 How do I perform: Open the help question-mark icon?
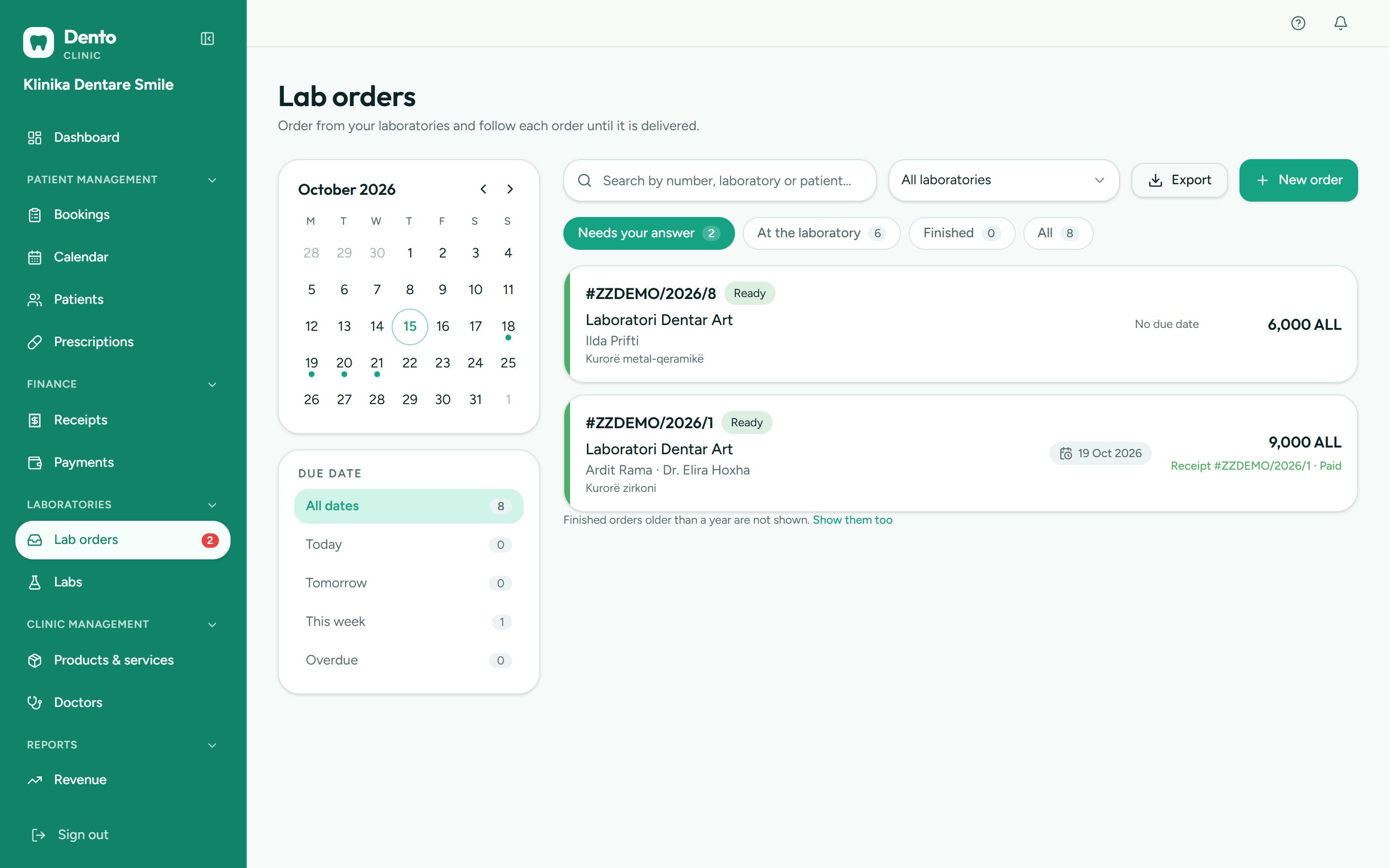(x=1298, y=23)
